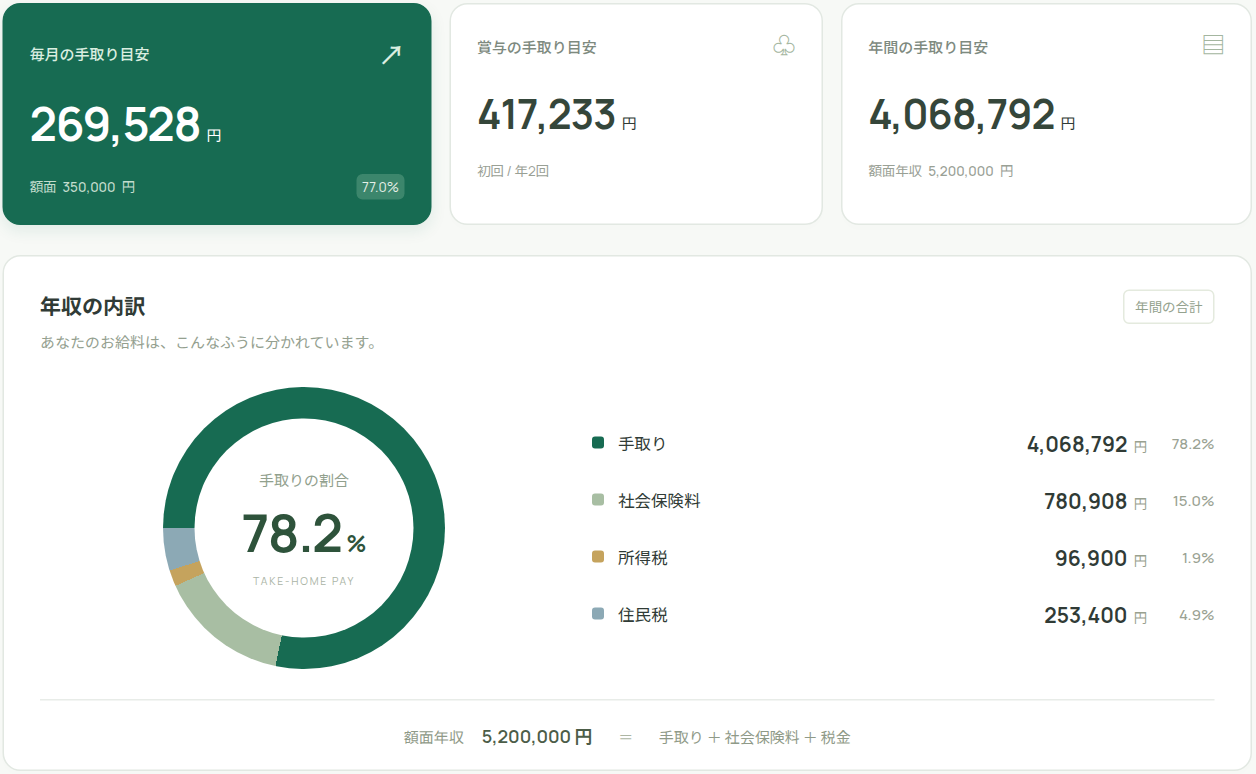Click the 賞与の手取り目安 card title

(537, 47)
